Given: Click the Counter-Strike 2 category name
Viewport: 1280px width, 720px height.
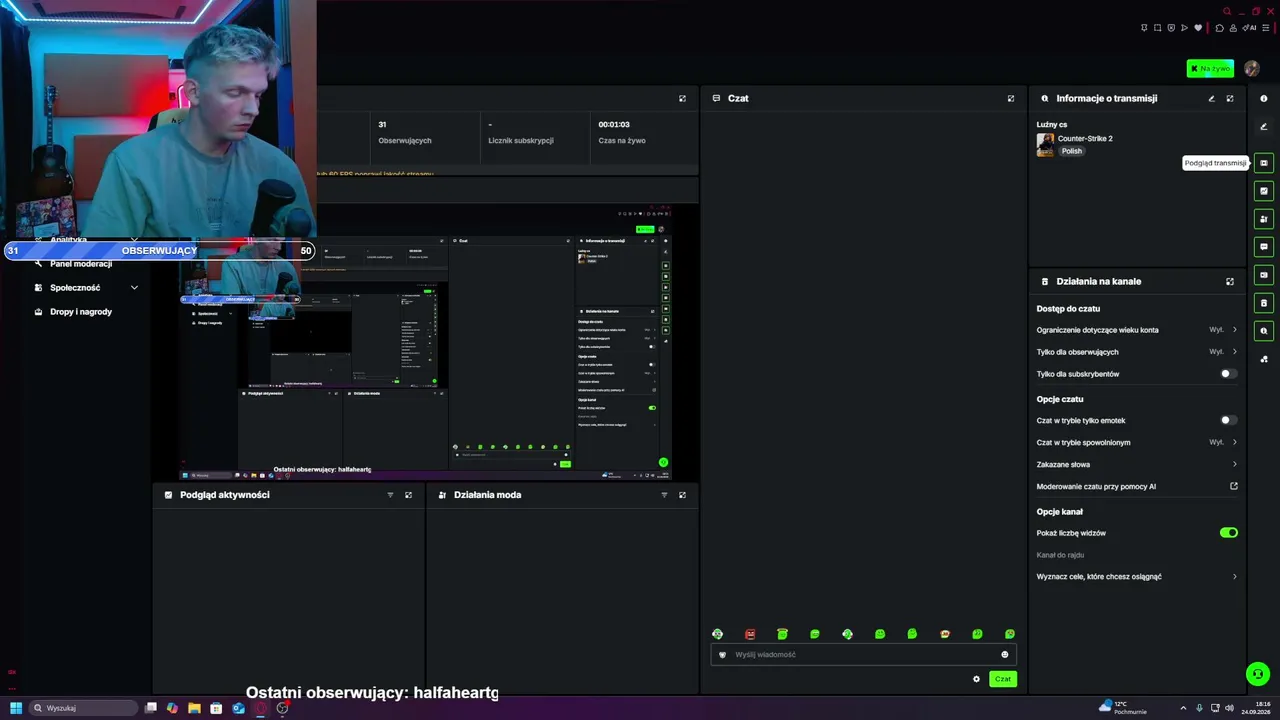Looking at the screenshot, I should [x=1085, y=139].
